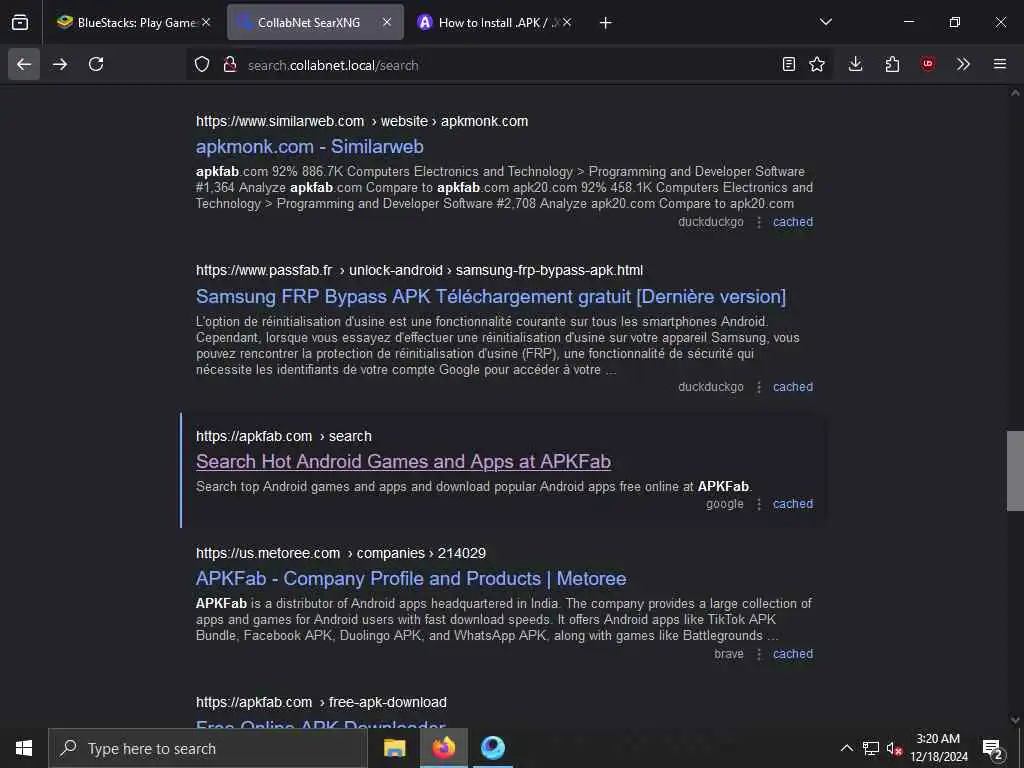Expand options dots for Samsung FRP result

[x=758, y=387]
